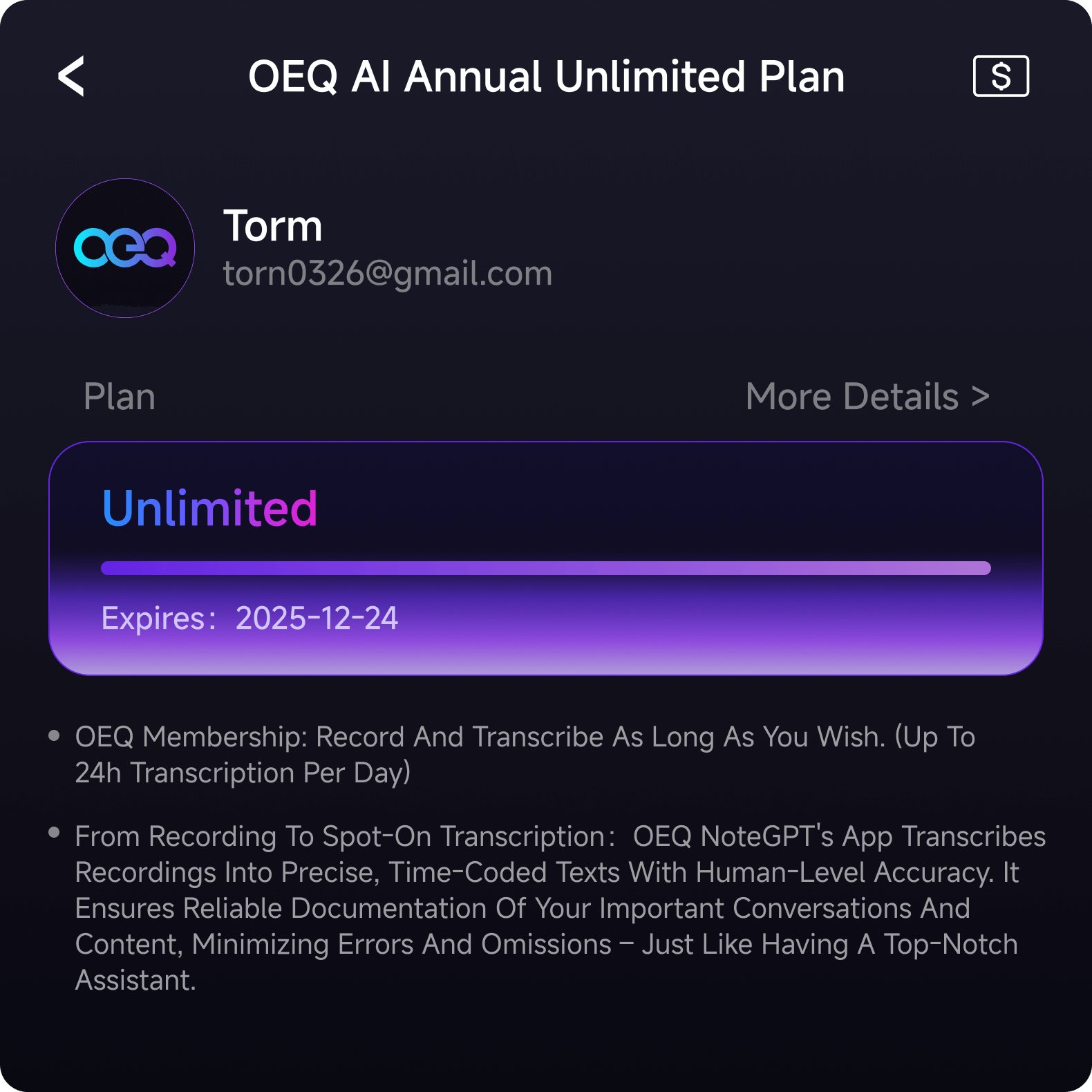Click the Plan section label
The width and height of the screenshot is (1092, 1092).
point(120,397)
